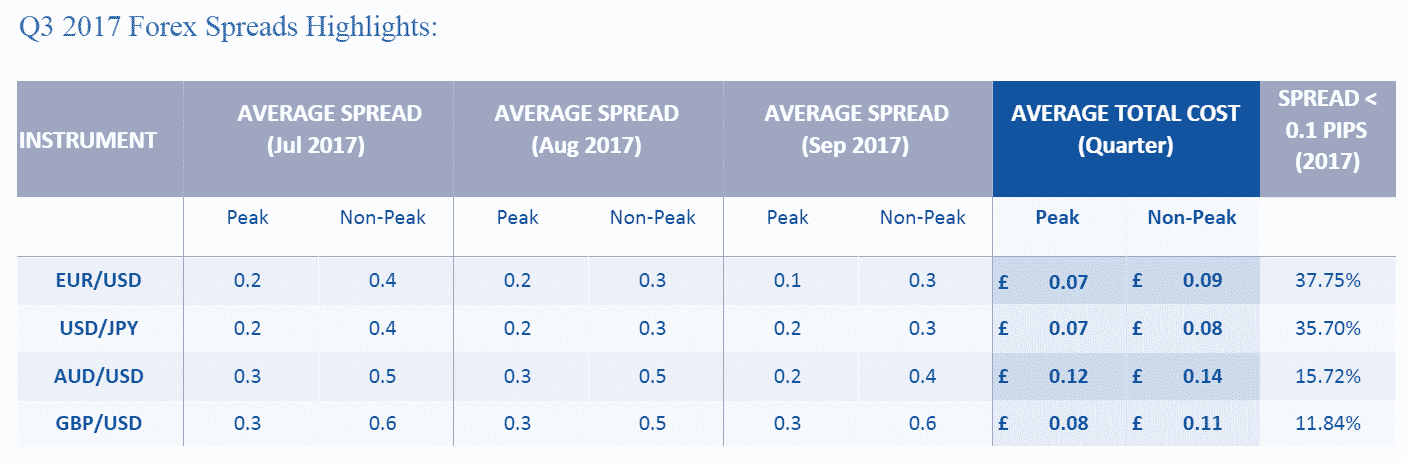Click the AUD/USD instrument row label
1407x463 pixels.
tap(99, 376)
